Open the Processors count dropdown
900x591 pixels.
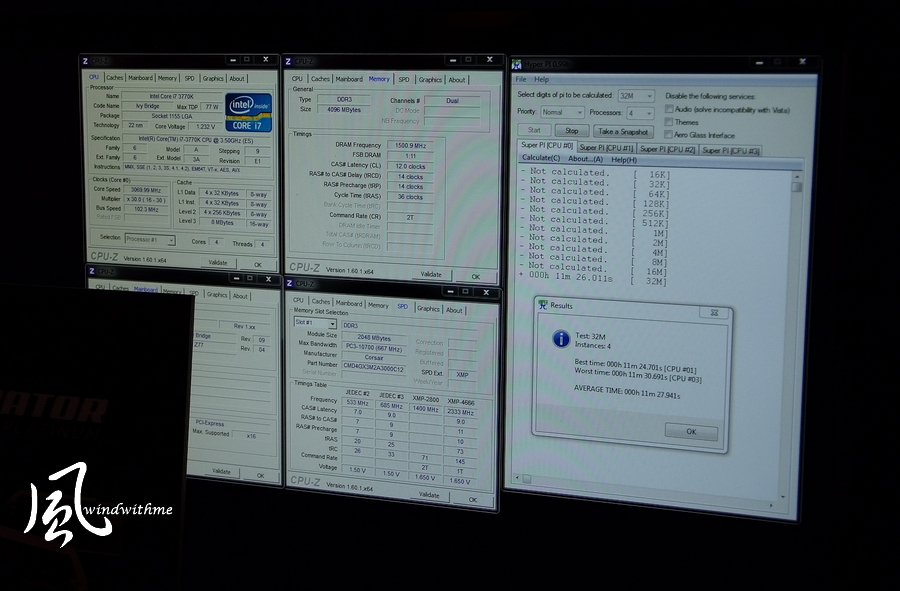[x=640, y=113]
